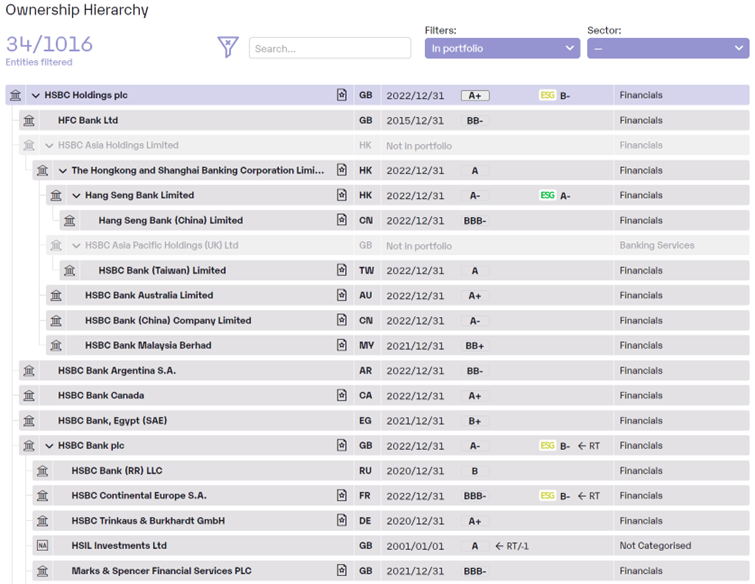Open report icon for HSBC Bank Malaysia Berhad
The width and height of the screenshot is (755, 584).
341,345
